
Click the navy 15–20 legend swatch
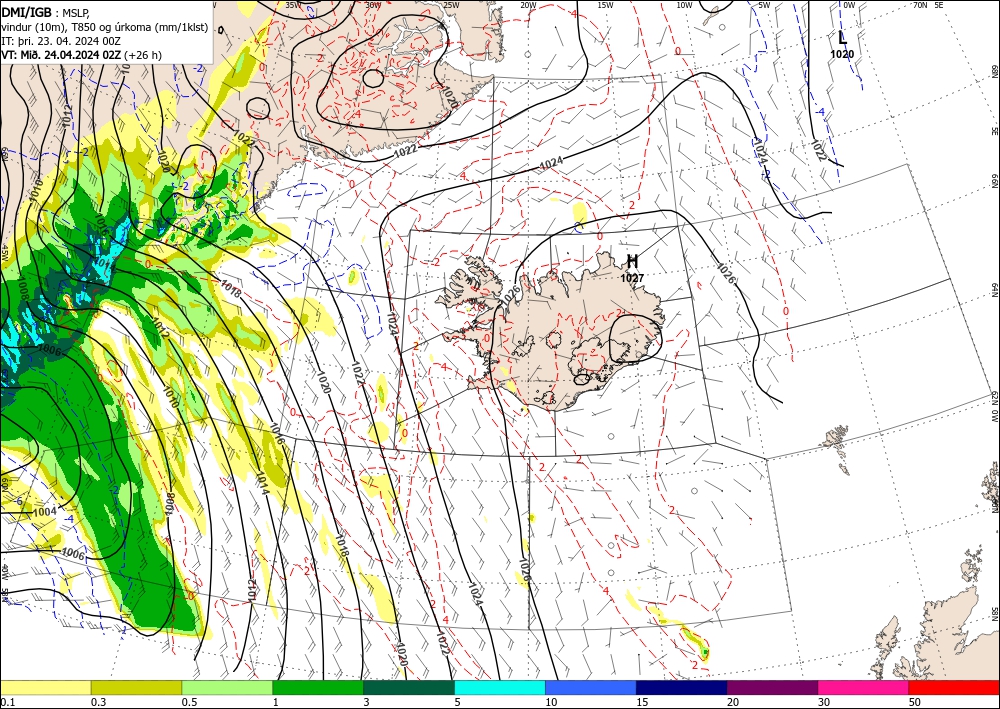[x=681, y=687]
